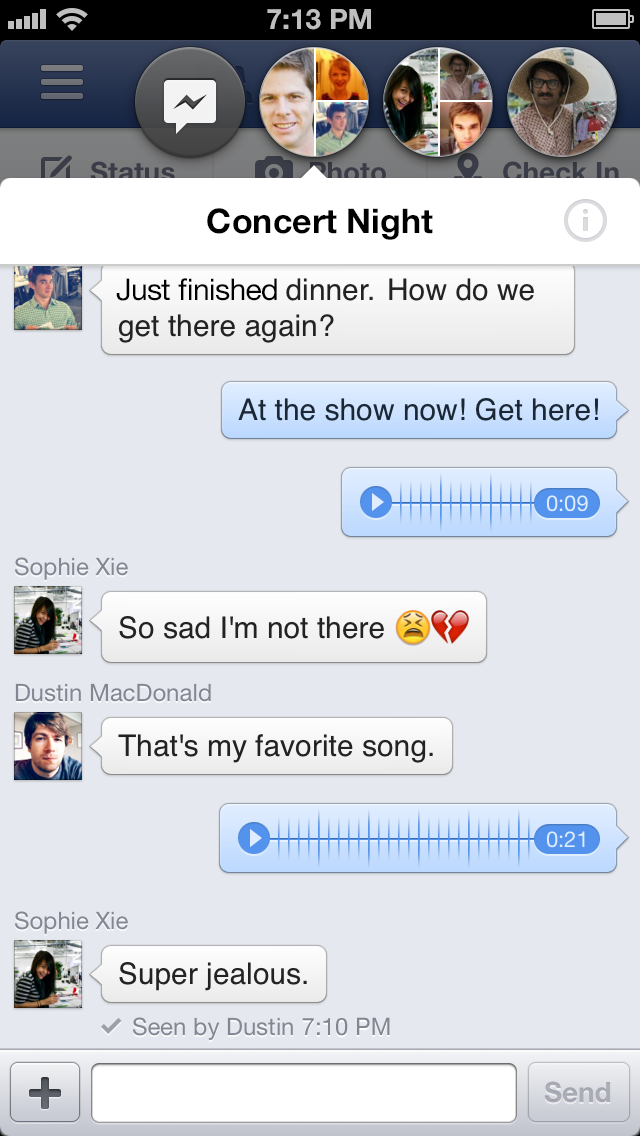
Task: Open the chat head with straw hat
Action: point(562,102)
